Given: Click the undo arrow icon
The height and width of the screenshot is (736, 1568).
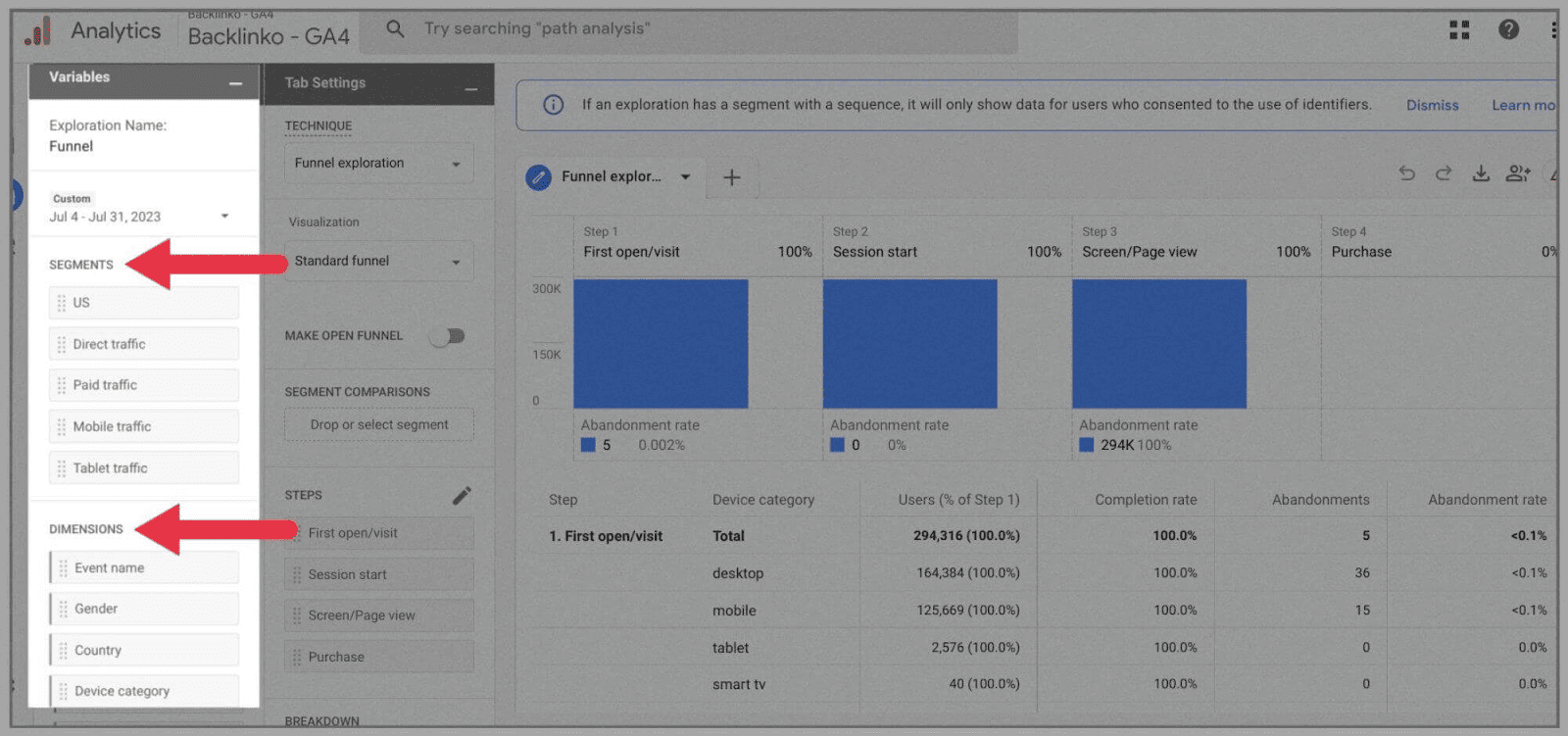Looking at the screenshot, I should (x=1407, y=173).
